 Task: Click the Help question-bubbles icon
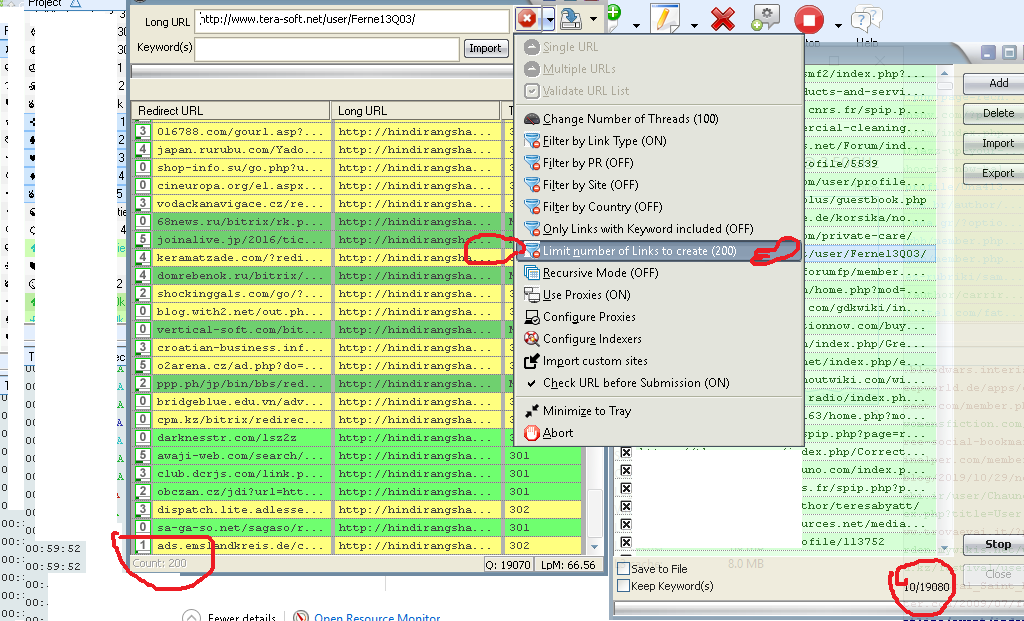[x=867, y=20]
